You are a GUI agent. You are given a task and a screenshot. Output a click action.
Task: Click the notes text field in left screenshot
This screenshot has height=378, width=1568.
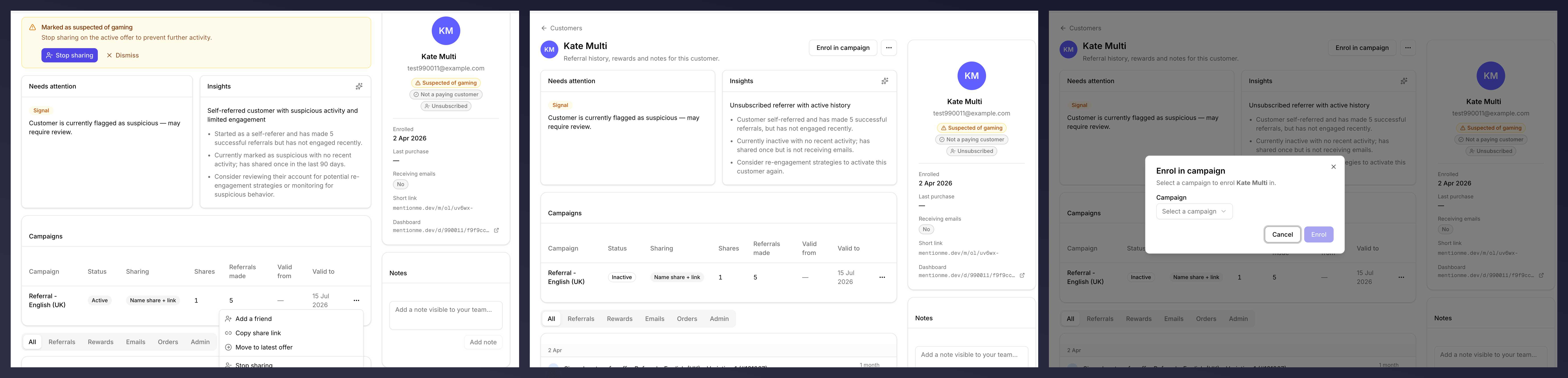tap(446, 315)
